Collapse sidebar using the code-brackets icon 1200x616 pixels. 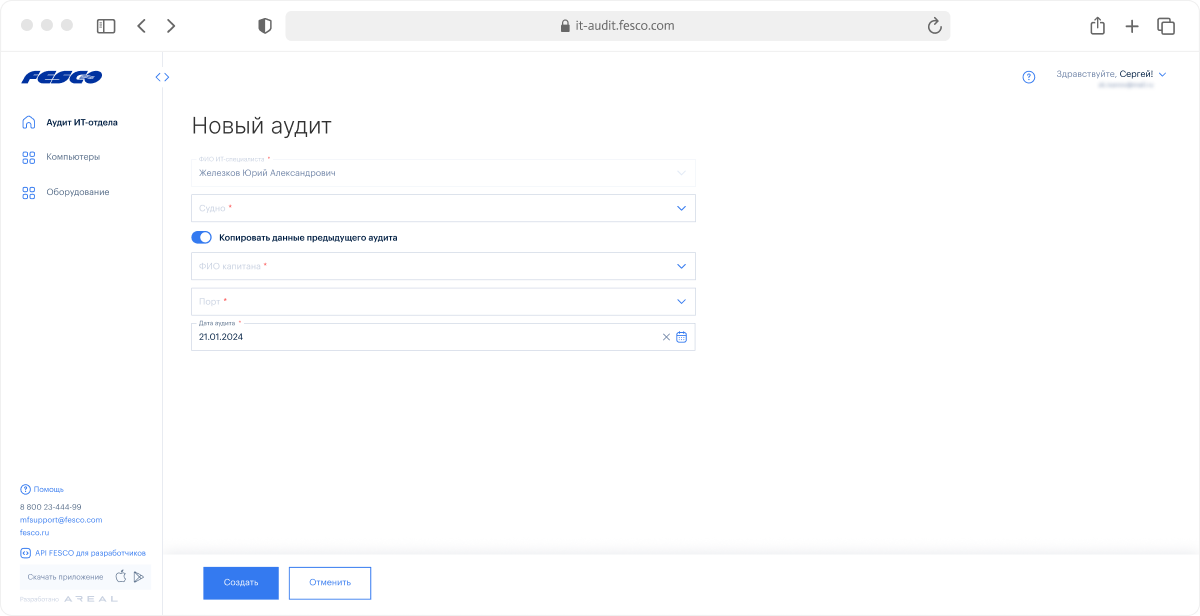pos(162,77)
